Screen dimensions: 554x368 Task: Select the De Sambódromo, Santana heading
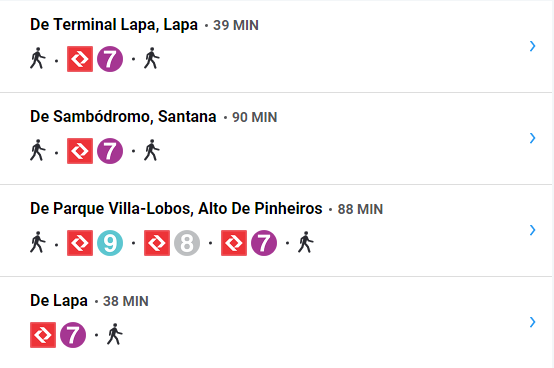coord(123,117)
